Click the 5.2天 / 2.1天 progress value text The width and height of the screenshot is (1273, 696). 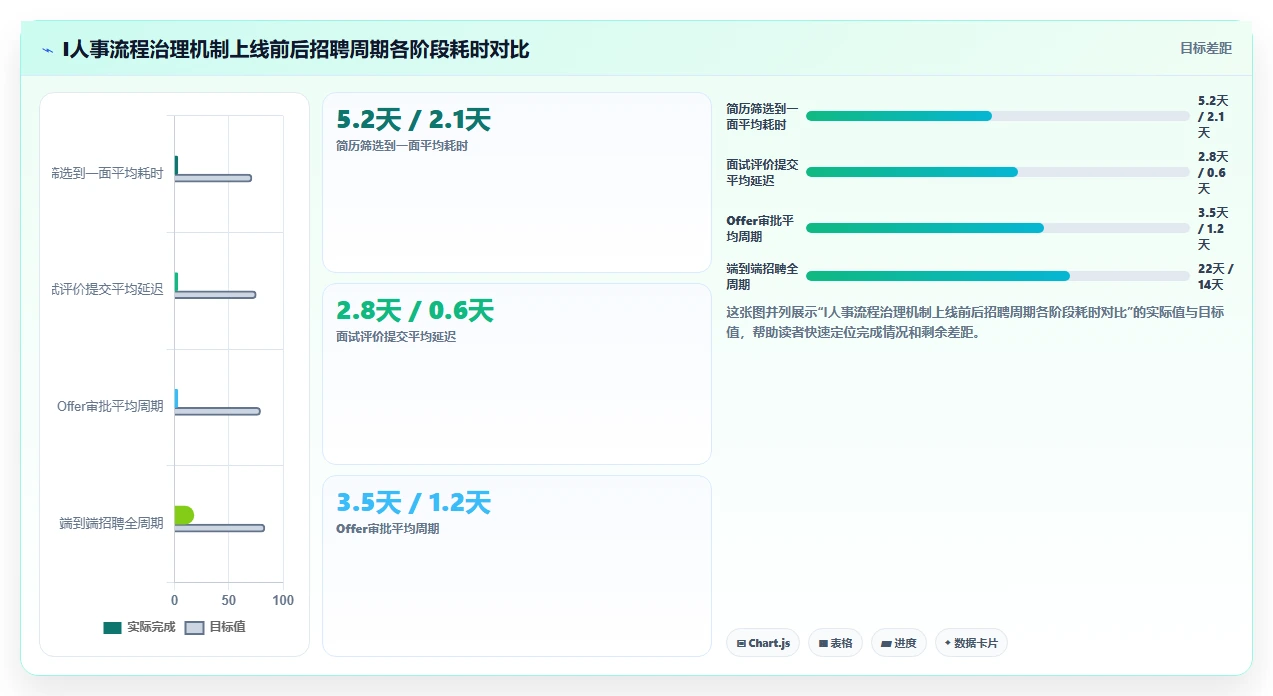1213,117
